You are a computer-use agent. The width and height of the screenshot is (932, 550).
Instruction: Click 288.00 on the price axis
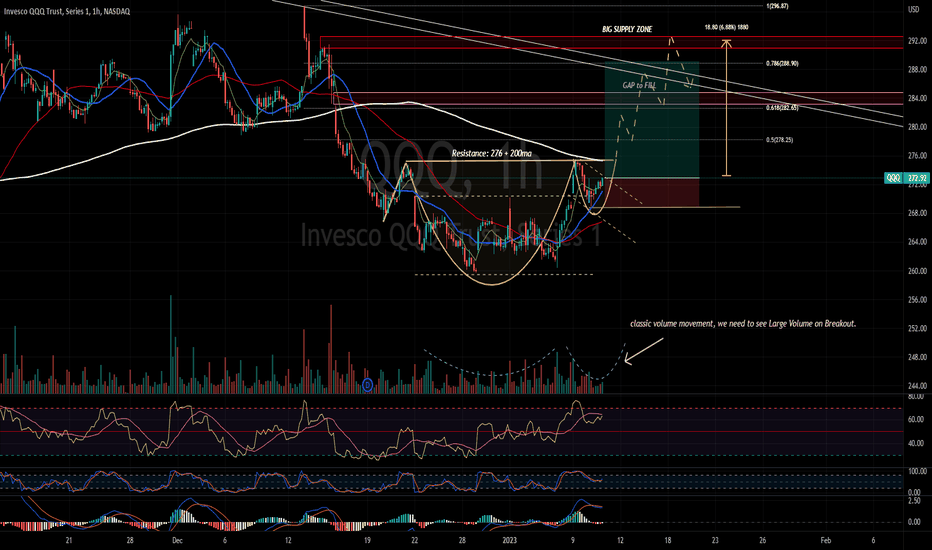tap(917, 70)
